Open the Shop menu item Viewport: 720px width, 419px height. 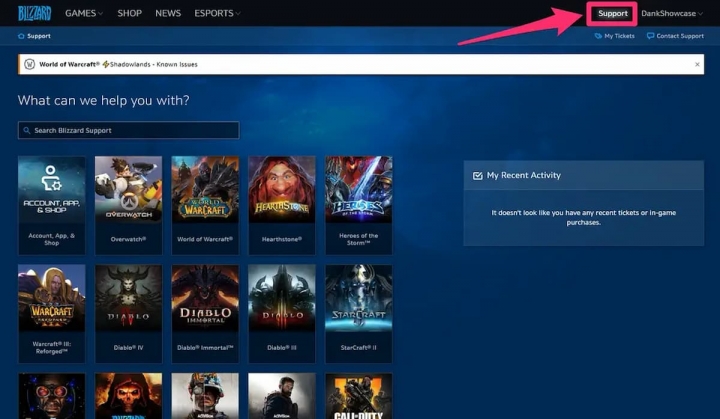(129, 13)
